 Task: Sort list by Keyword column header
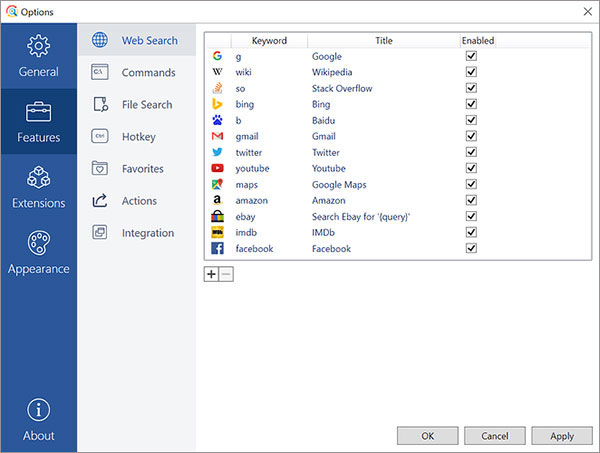pos(269,41)
